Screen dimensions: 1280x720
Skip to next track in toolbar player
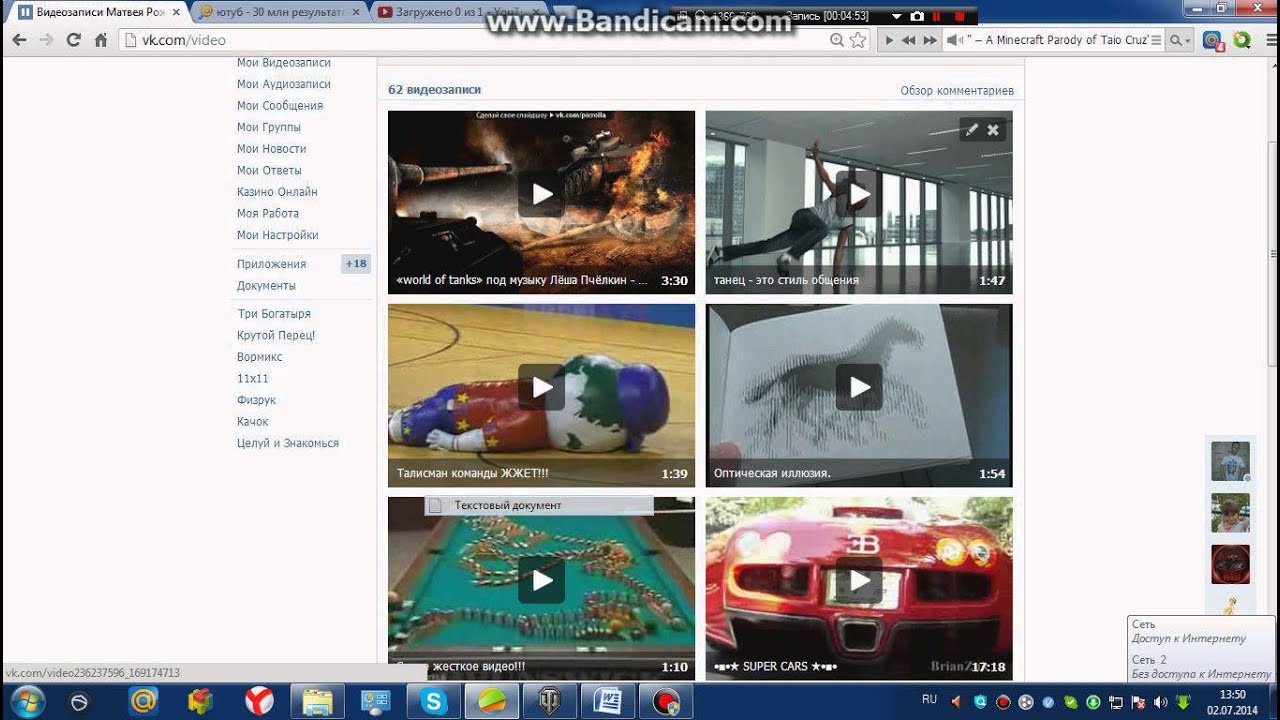point(930,40)
